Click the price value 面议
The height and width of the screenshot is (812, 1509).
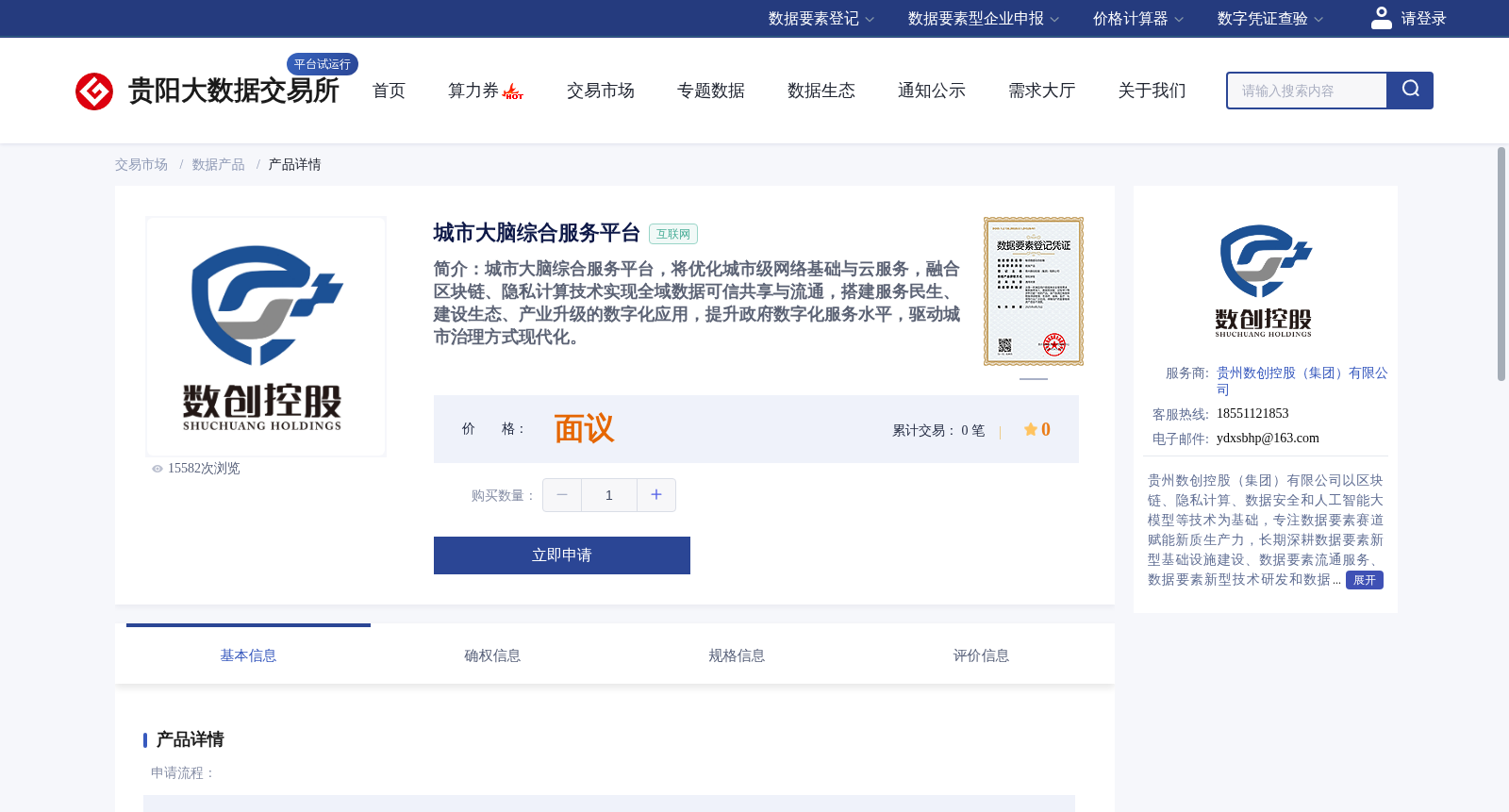pyautogui.click(x=584, y=429)
